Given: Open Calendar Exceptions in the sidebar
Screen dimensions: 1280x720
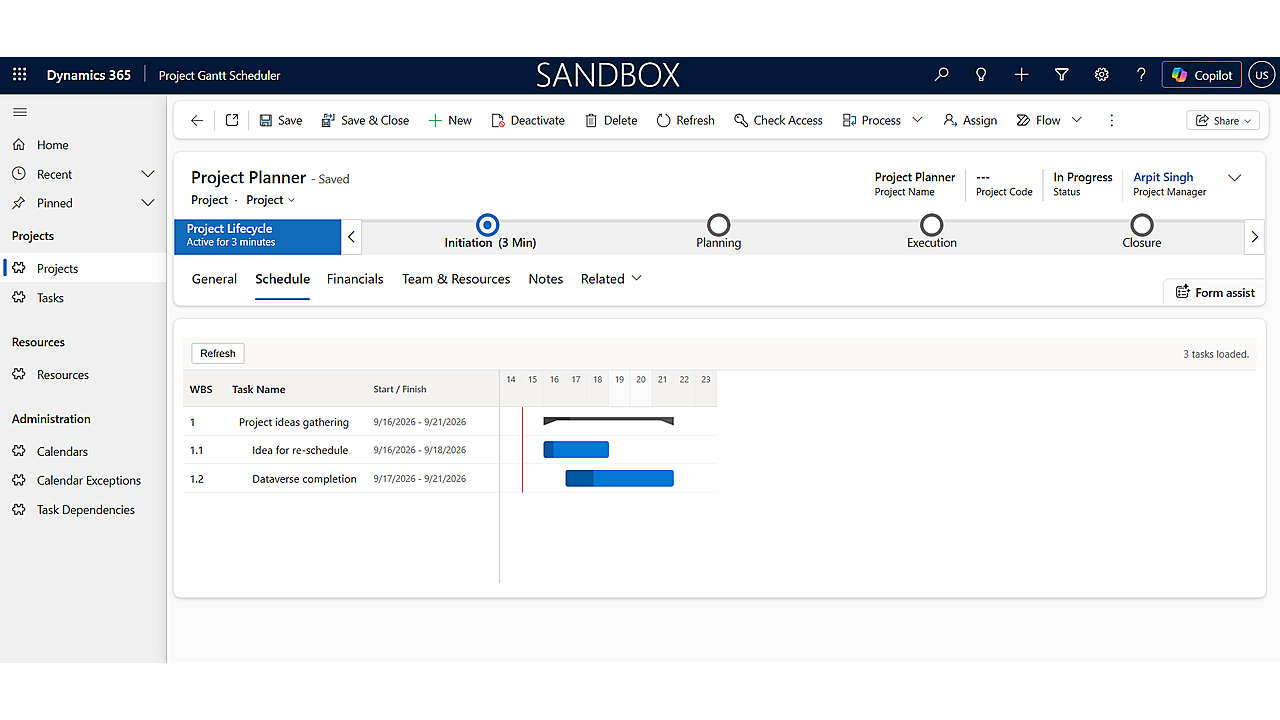Looking at the screenshot, I should tap(89, 481).
